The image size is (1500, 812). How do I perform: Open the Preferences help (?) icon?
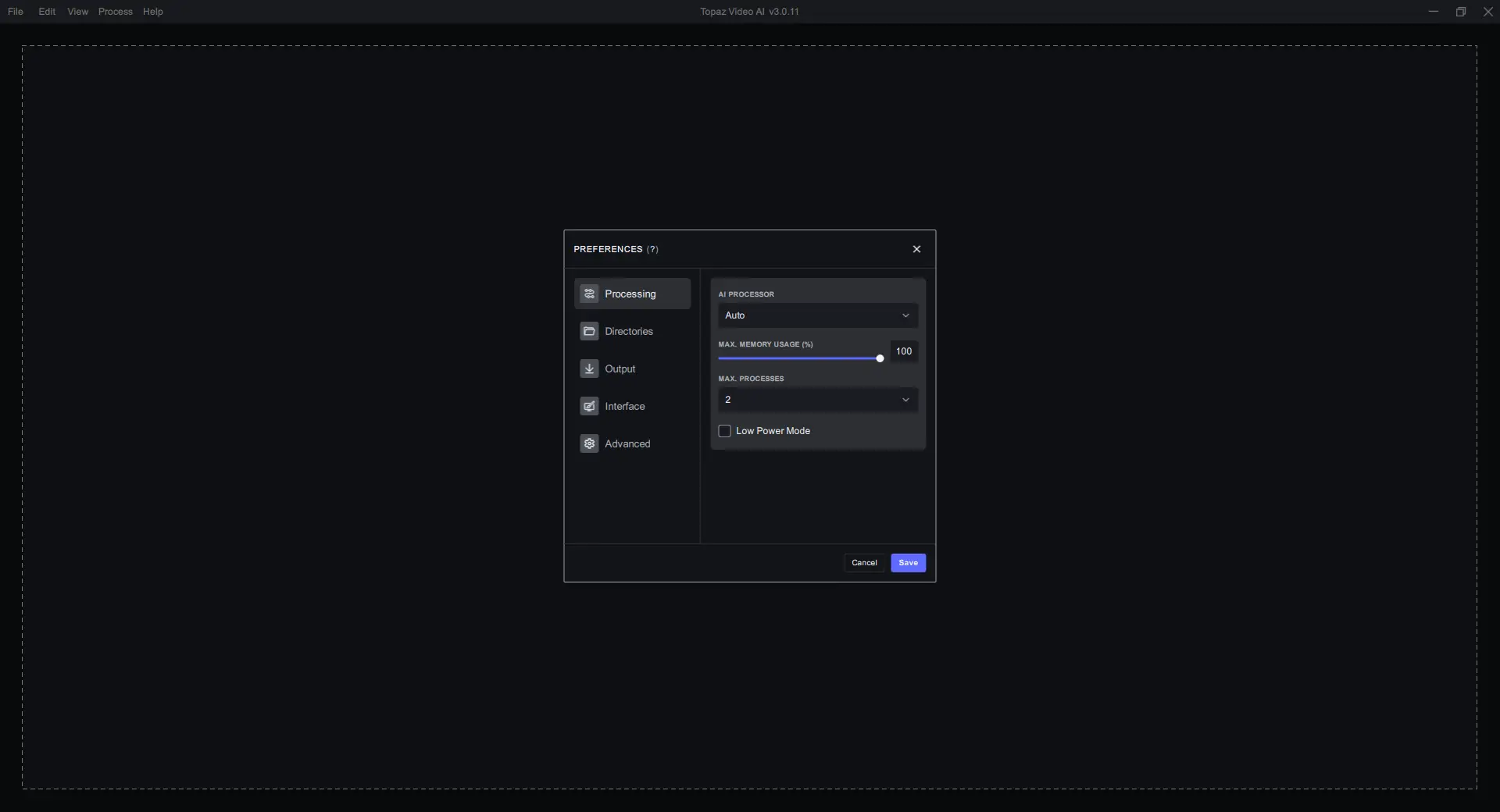point(652,249)
